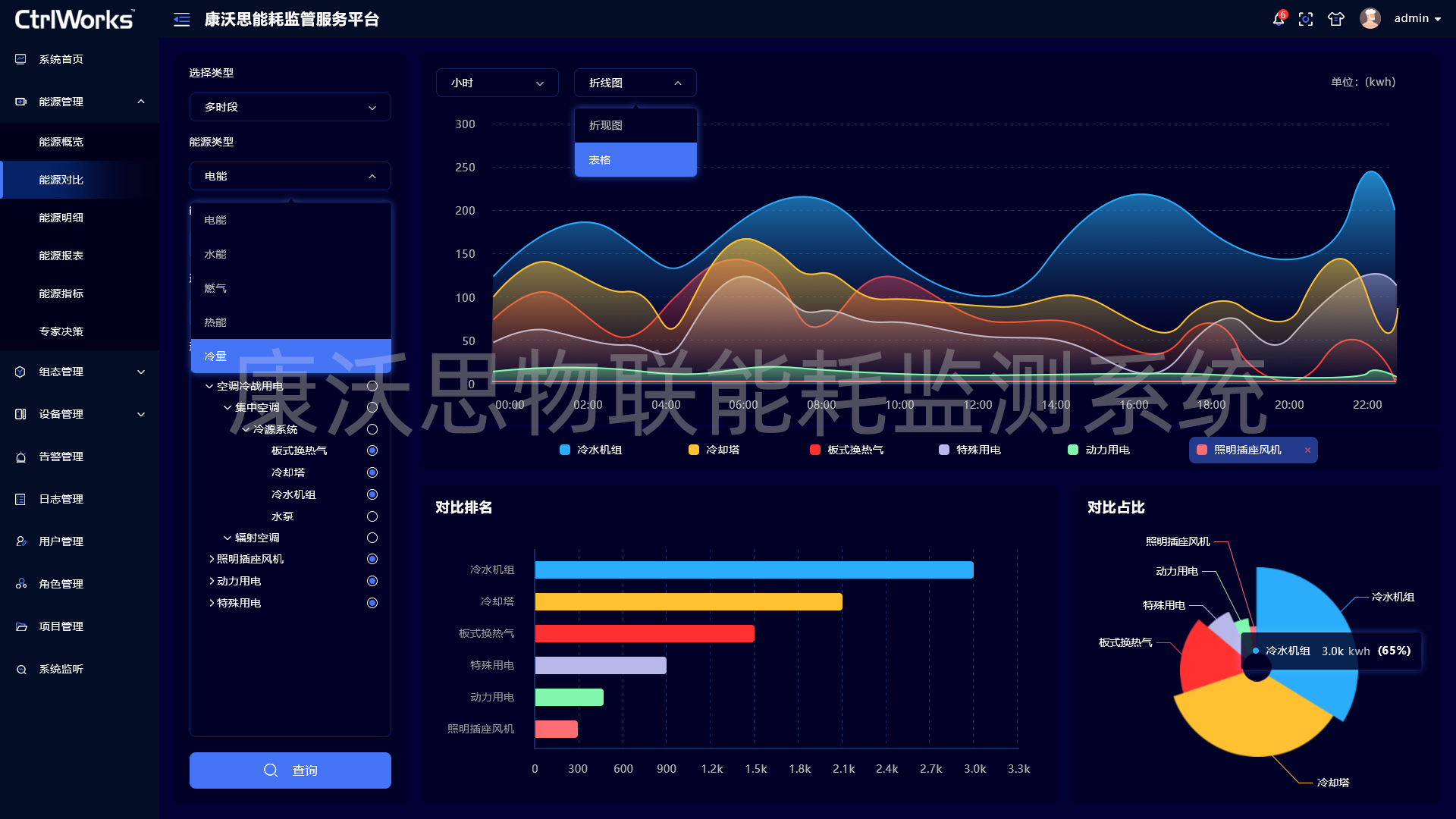Click the 冷却塔 yellow legend swatch
1456x819 pixels.
[x=693, y=450]
